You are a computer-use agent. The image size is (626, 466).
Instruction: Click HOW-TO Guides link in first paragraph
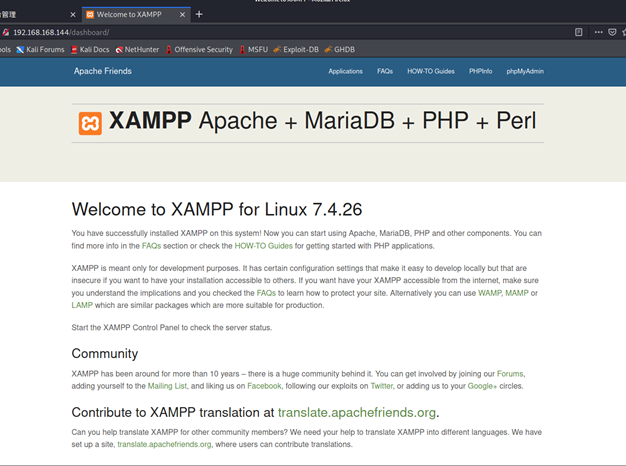[263, 246]
